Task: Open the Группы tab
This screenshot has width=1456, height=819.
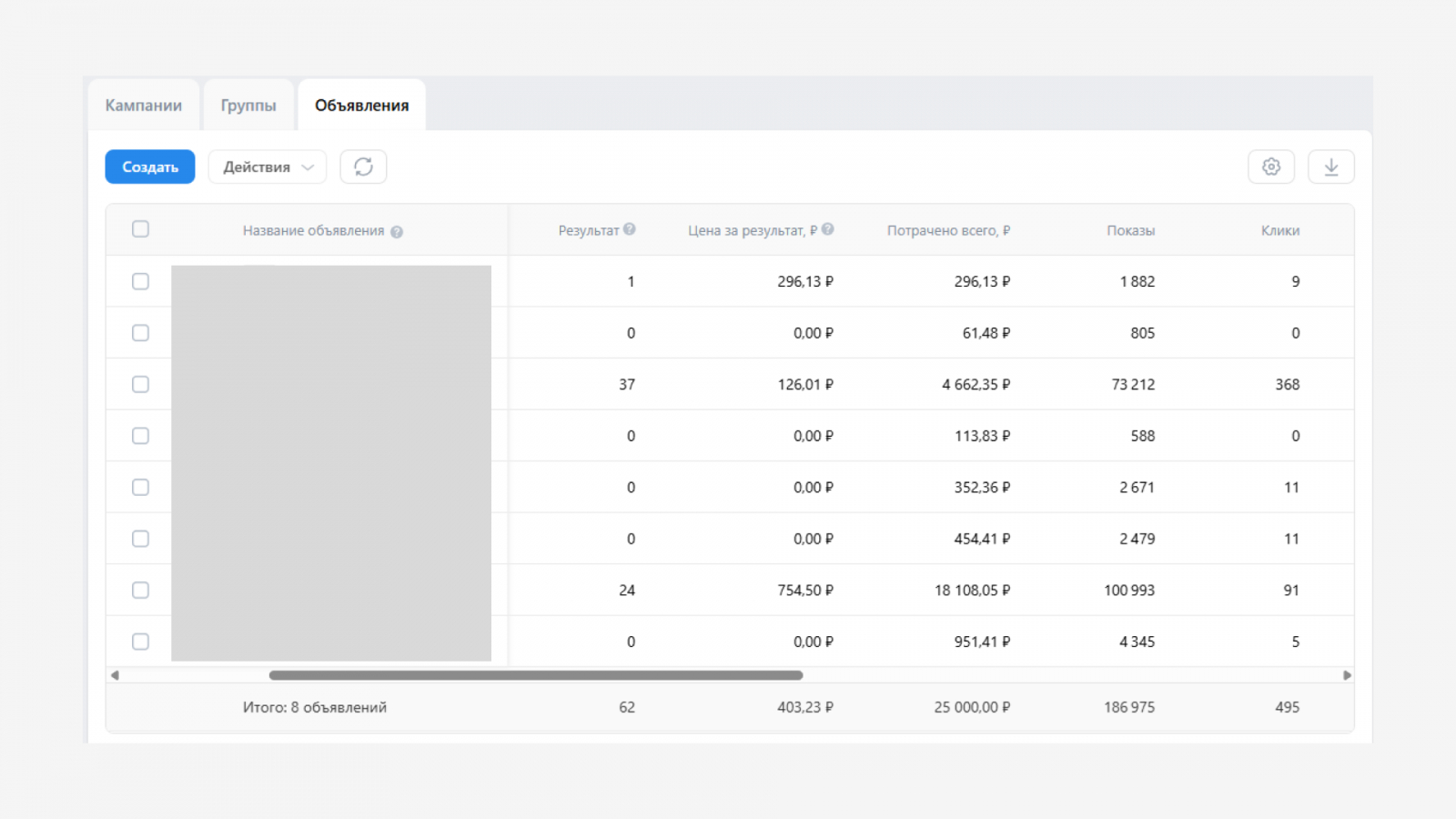Action: pos(248,106)
